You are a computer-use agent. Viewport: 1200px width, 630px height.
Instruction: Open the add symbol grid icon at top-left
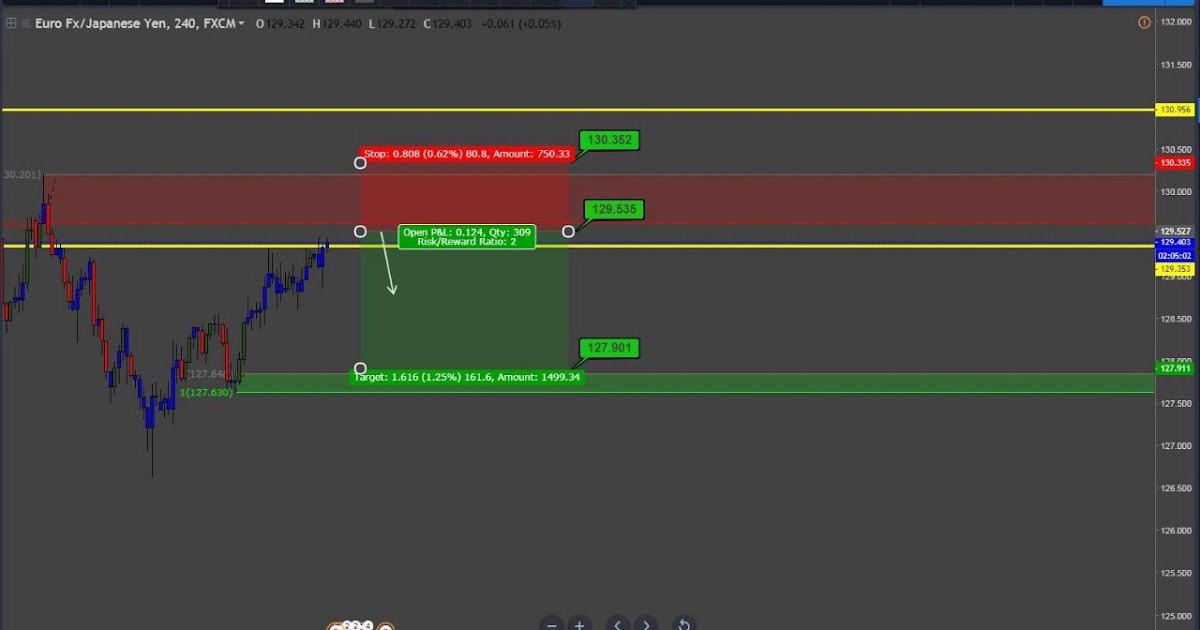11,23
